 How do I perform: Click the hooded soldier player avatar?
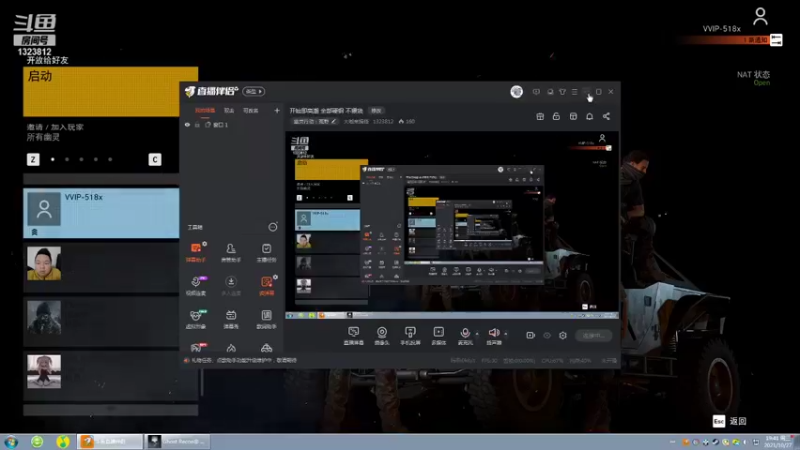tap(44, 317)
